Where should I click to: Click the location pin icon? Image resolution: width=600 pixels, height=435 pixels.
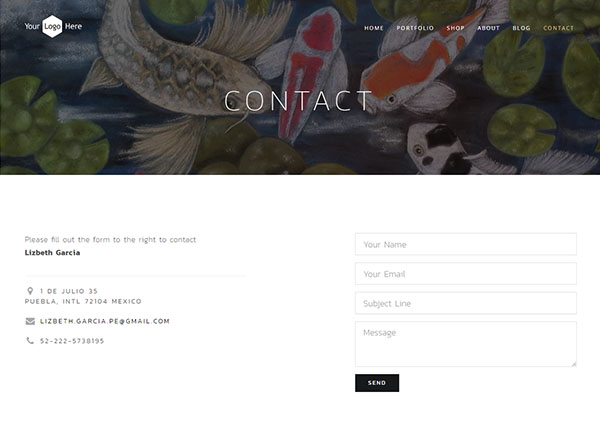coord(30,291)
